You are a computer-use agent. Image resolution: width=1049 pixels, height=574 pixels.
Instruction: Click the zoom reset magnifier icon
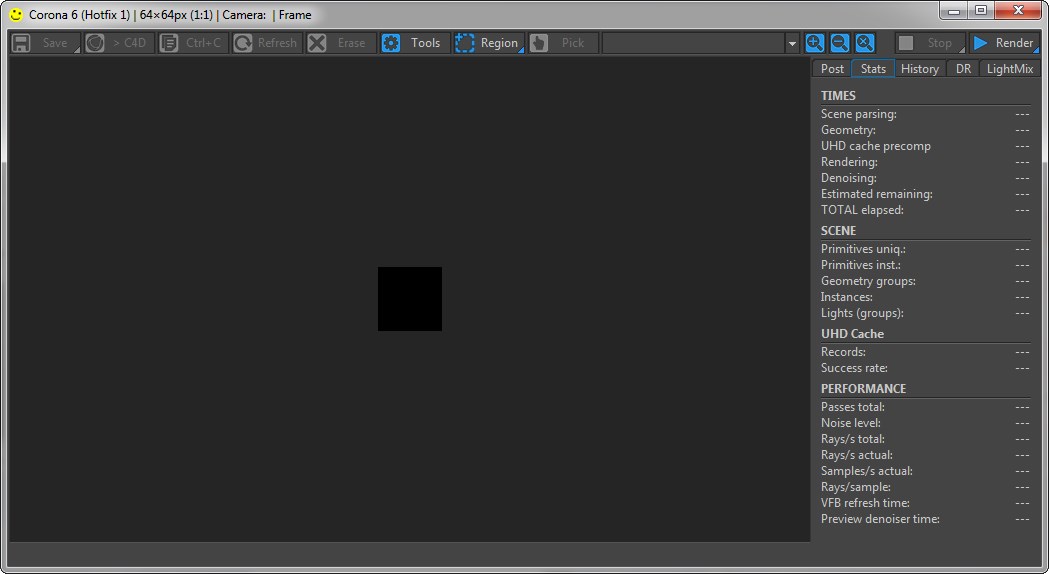point(866,43)
